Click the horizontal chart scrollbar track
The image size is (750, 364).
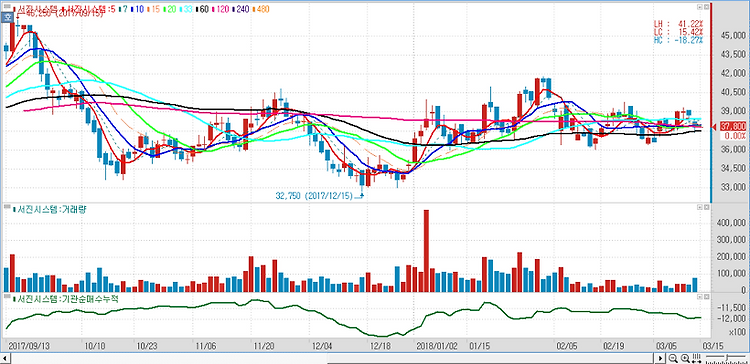332,358
